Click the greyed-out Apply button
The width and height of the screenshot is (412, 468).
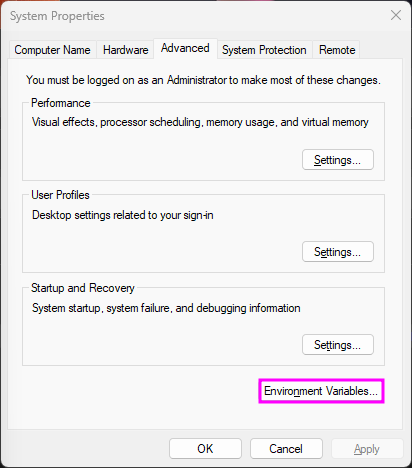coord(367,449)
